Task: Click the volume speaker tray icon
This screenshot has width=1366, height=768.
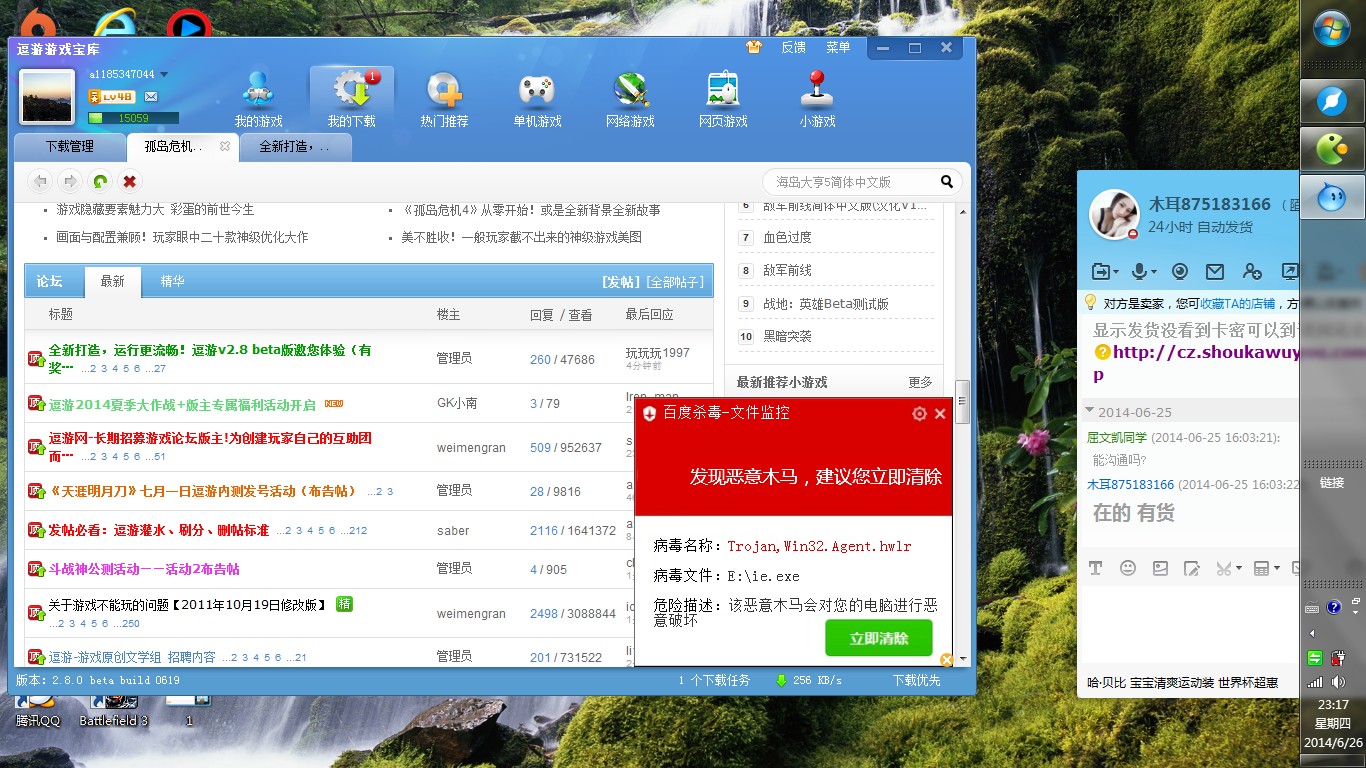Action: (1337, 682)
